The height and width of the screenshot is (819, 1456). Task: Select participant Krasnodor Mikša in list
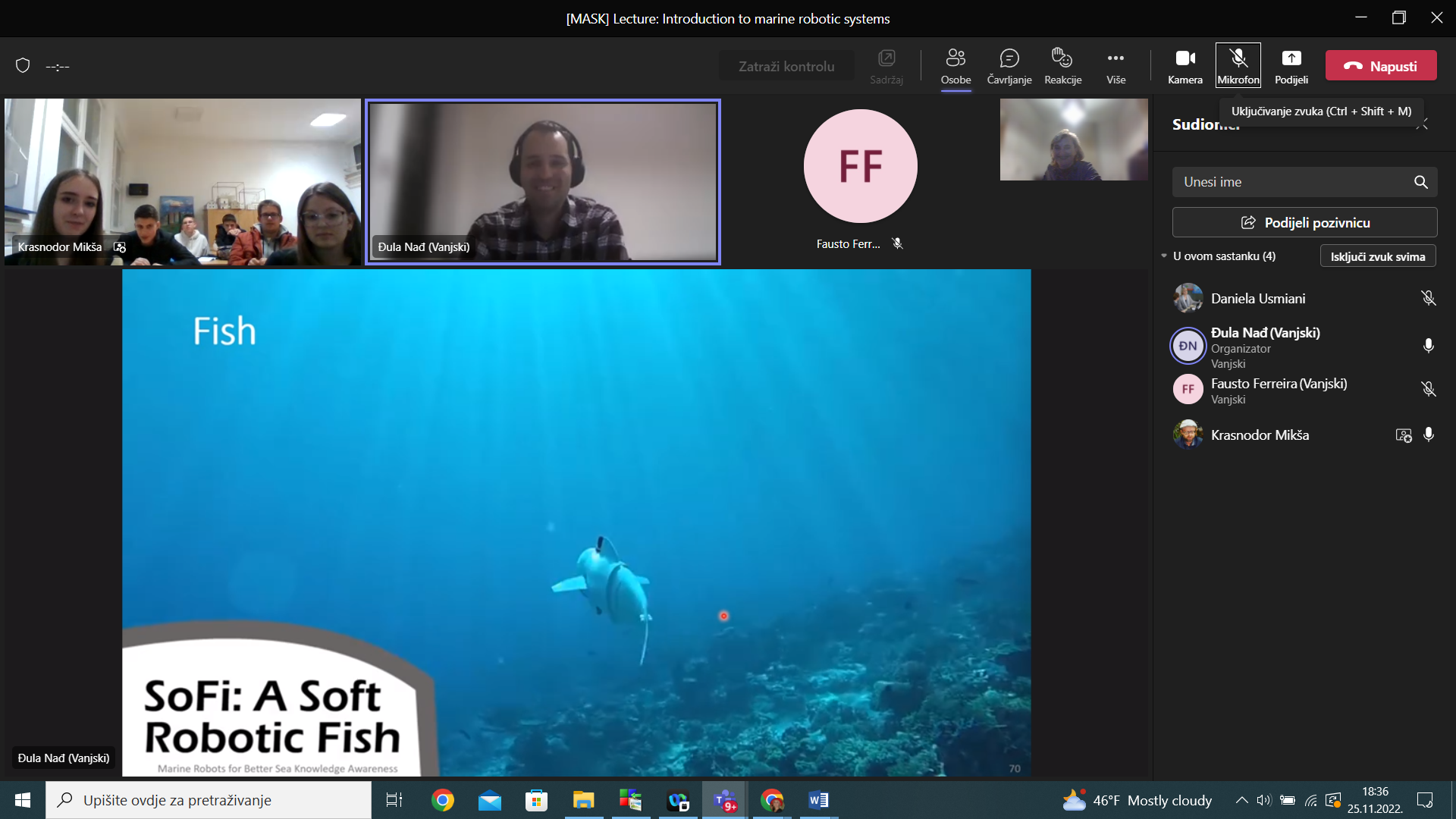coord(1304,435)
